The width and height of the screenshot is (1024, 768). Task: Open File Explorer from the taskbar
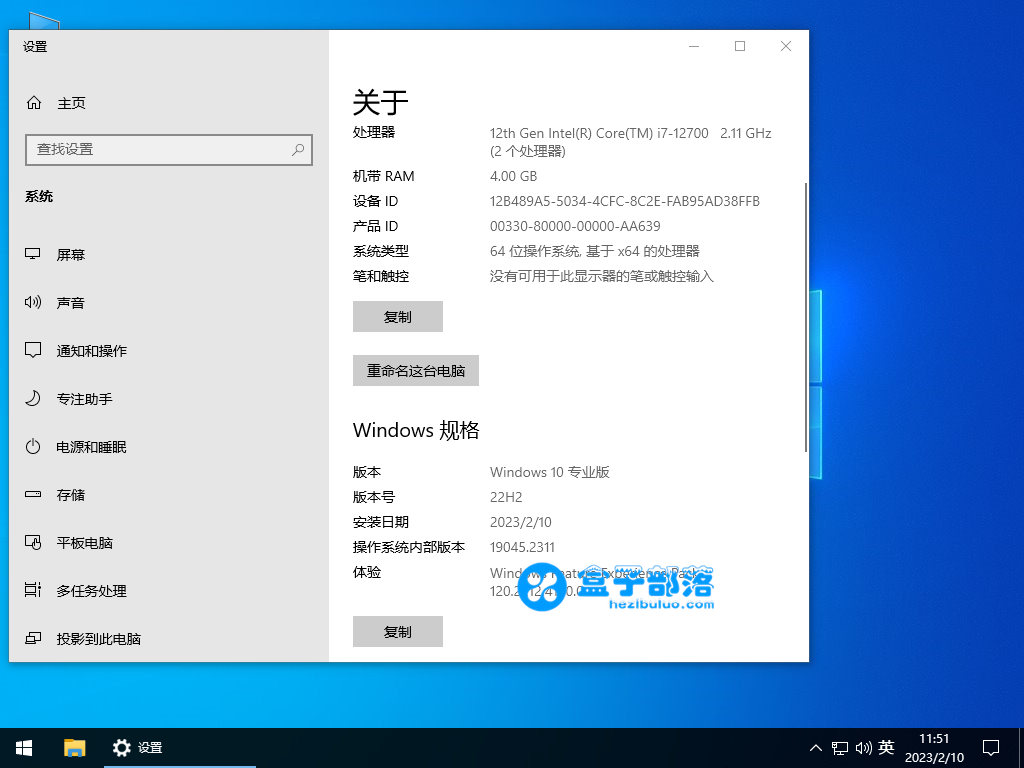coord(74,748)
